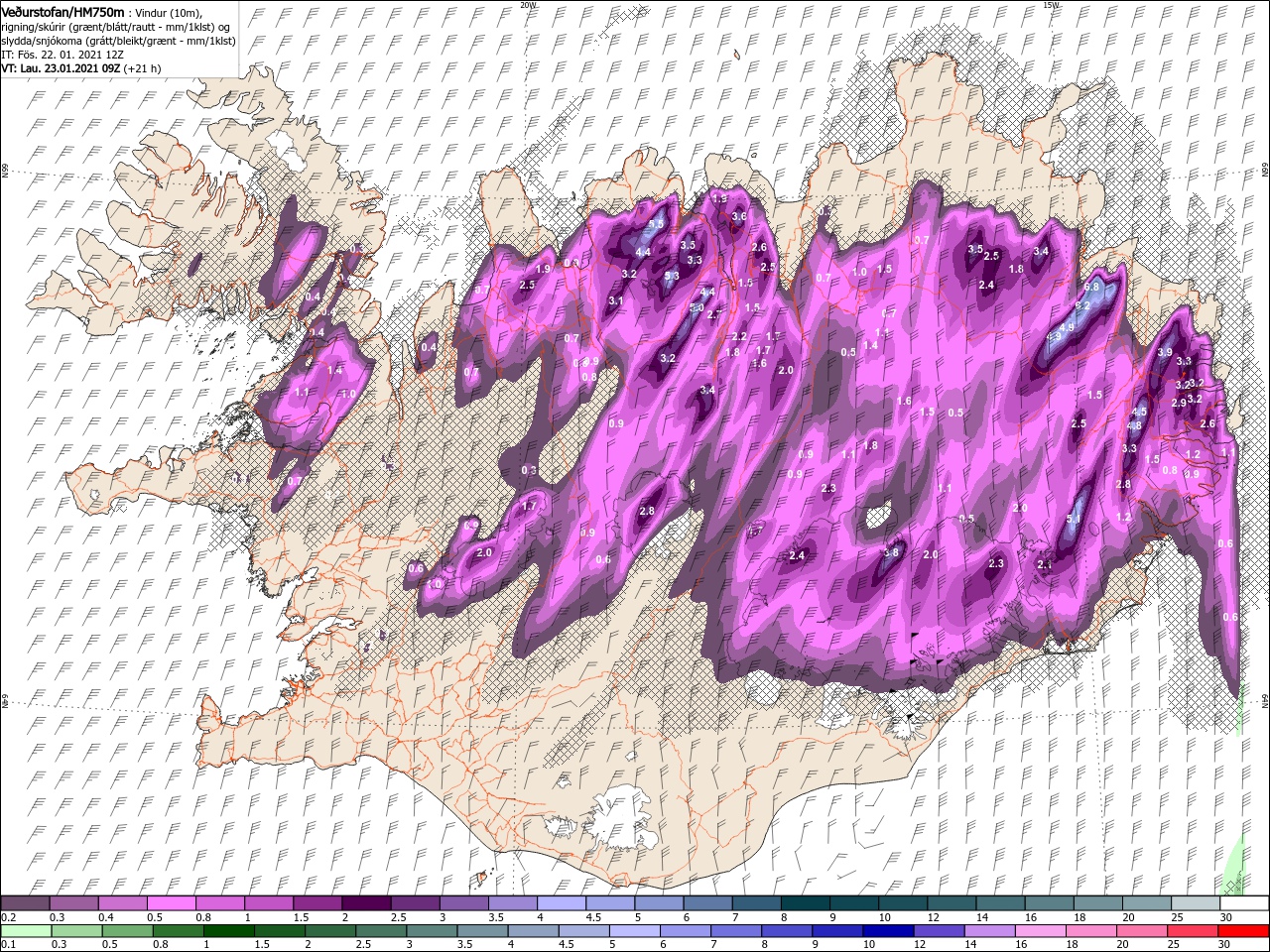
Task: Click the 20W longitude label
Action: [x=528, y=4]
